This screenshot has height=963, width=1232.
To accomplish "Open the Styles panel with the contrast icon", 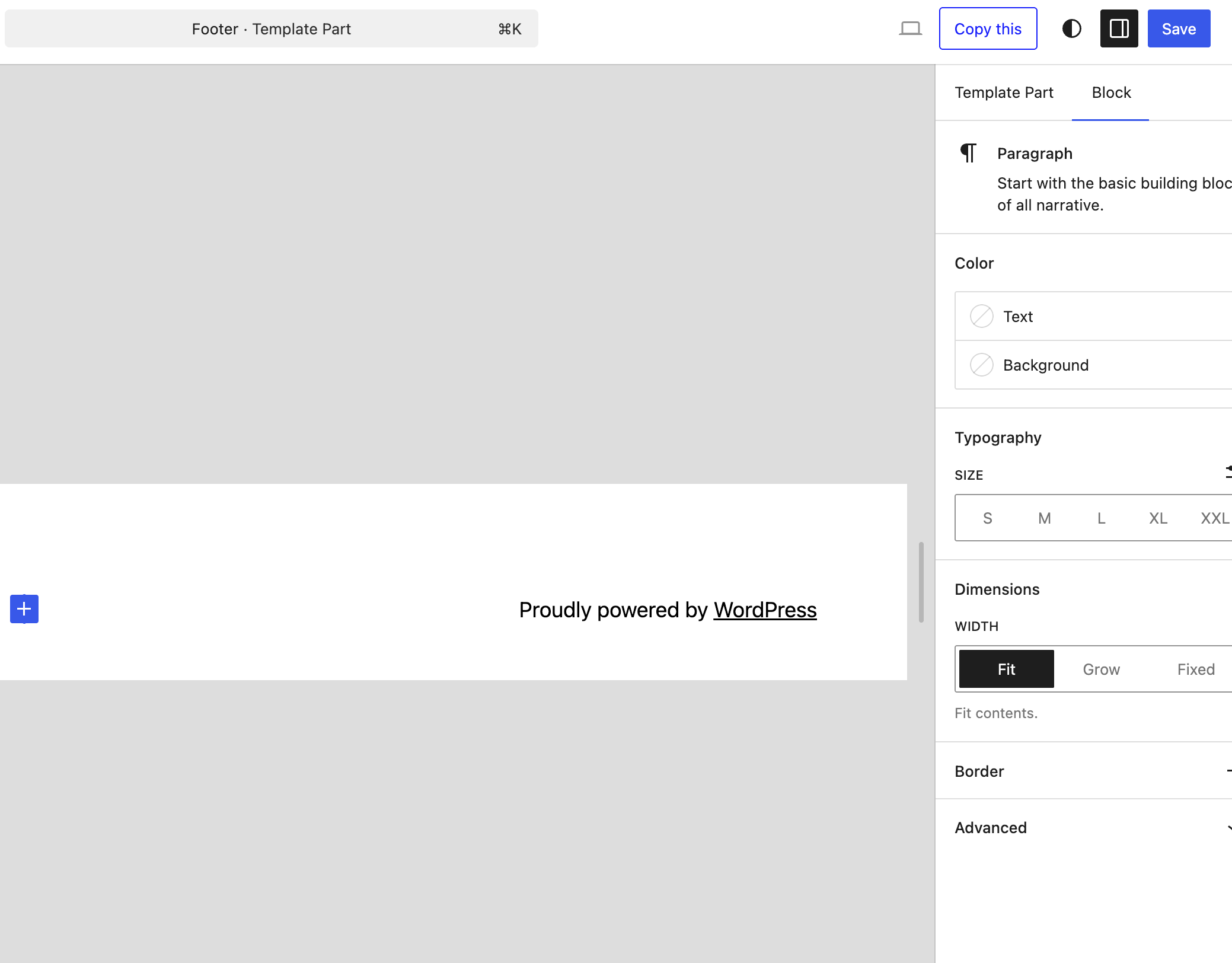I will point(1072,28).
